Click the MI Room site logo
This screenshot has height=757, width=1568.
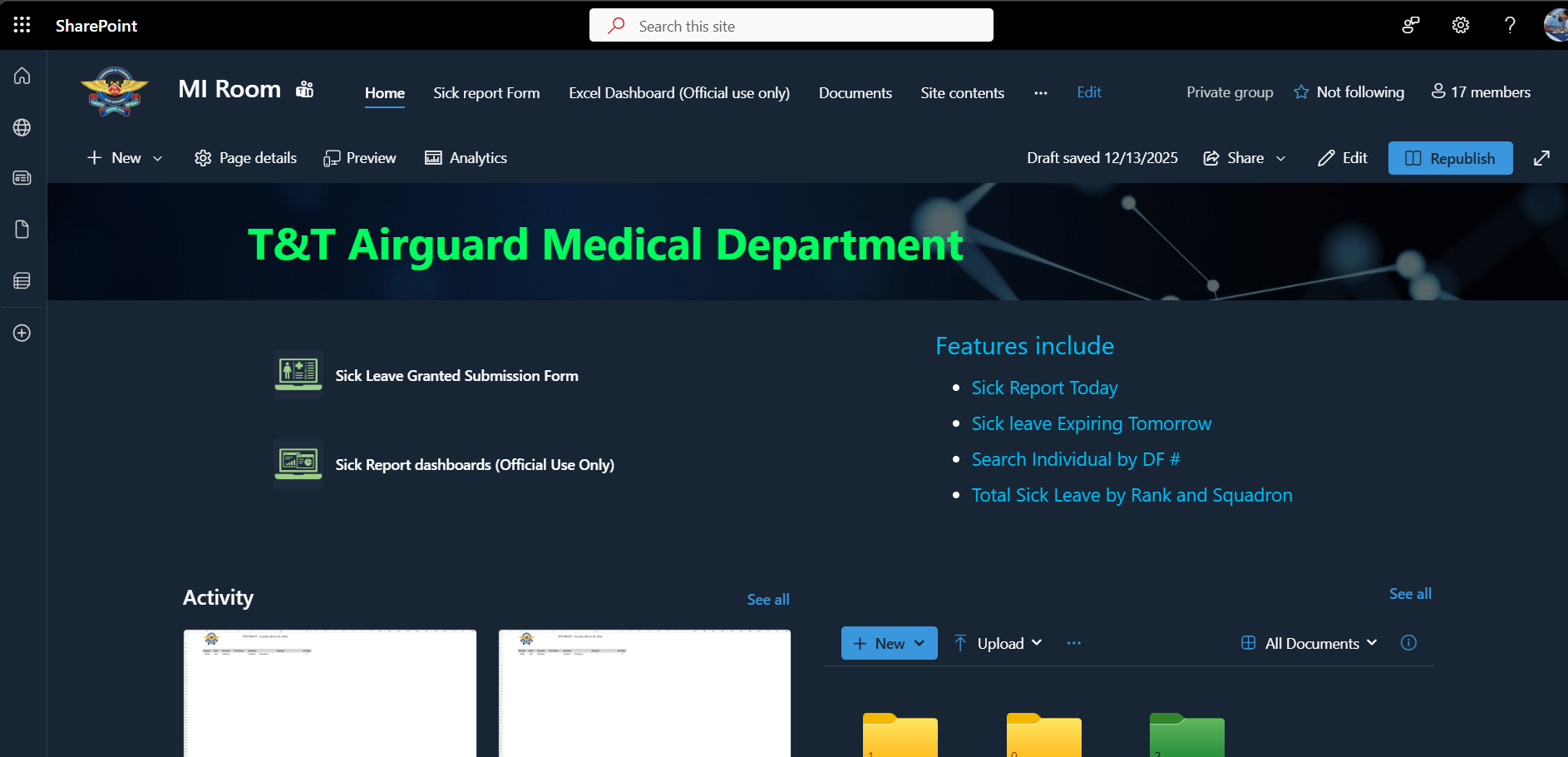point(115,92)
